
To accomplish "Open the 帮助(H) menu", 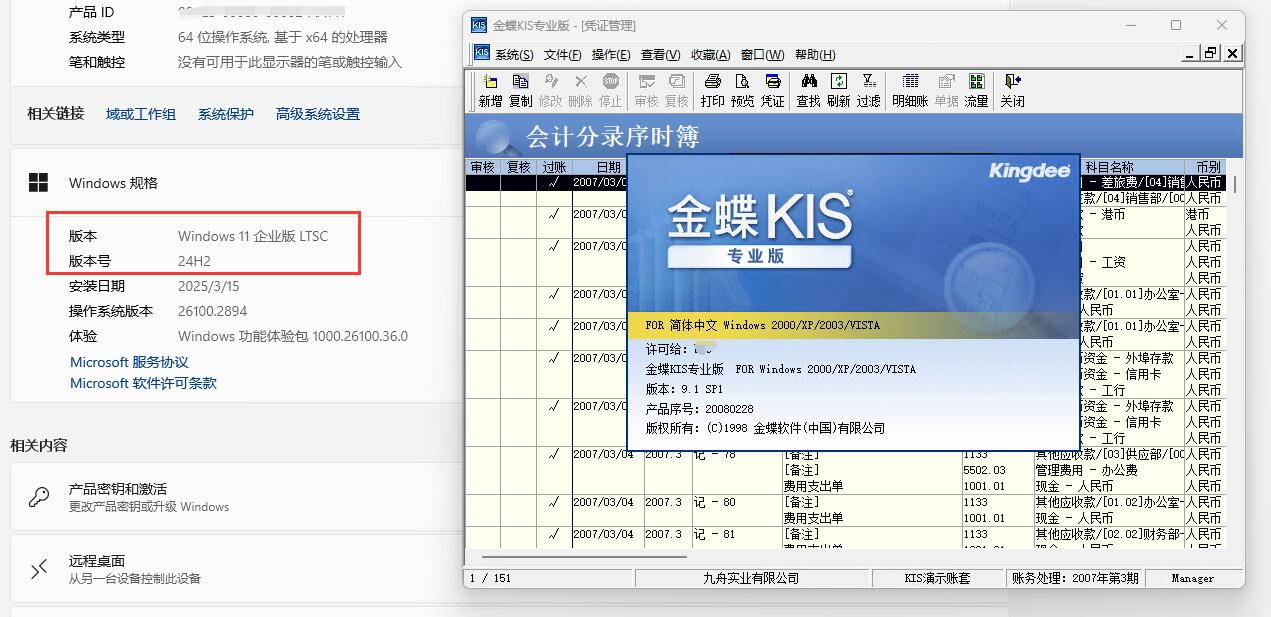I will point(815,55).
